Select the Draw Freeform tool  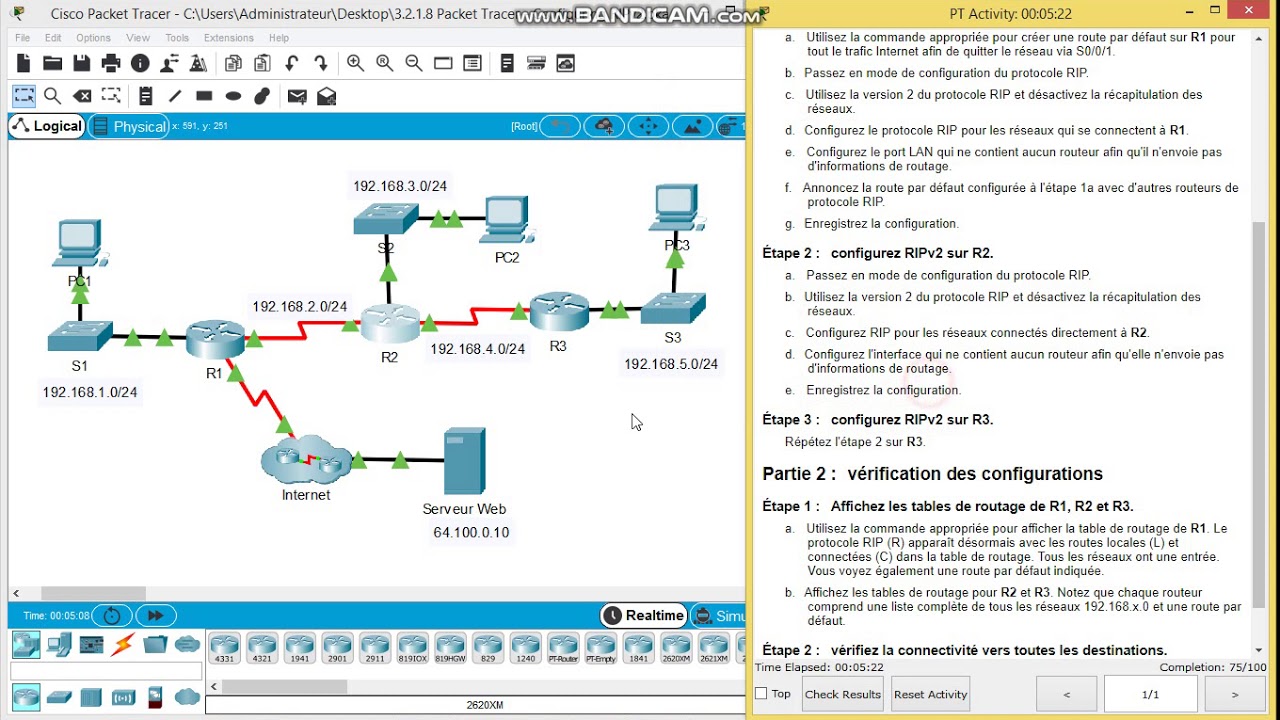[262, 96]
